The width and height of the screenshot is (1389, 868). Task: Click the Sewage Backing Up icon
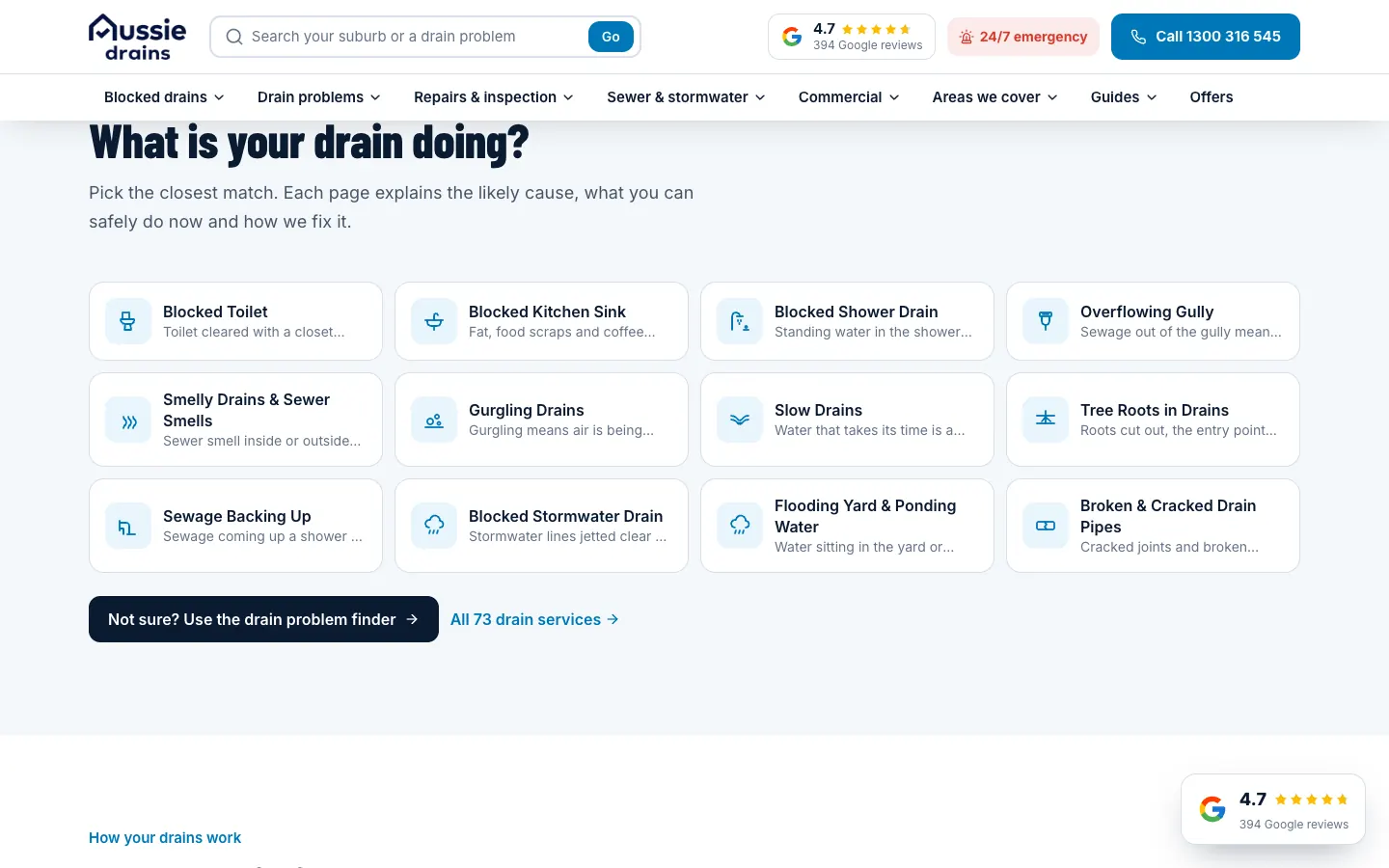[128, 526]
